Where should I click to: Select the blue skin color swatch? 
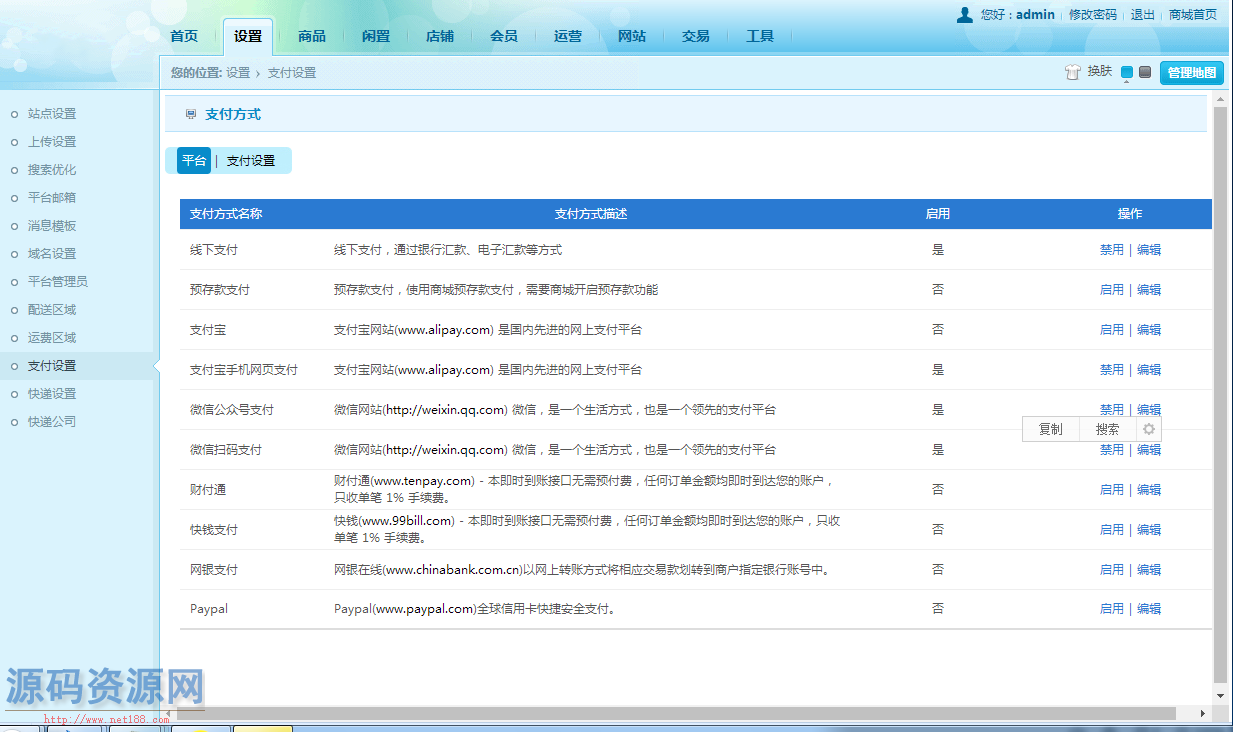tap(1127, 72)
